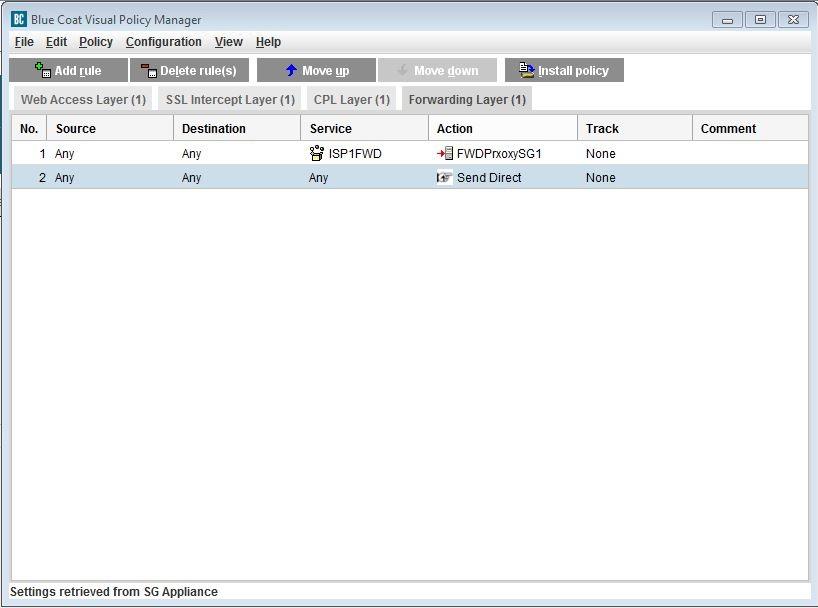818x608 pixels.
Task: Click Track None in rule 1
Action: (600, 153)
